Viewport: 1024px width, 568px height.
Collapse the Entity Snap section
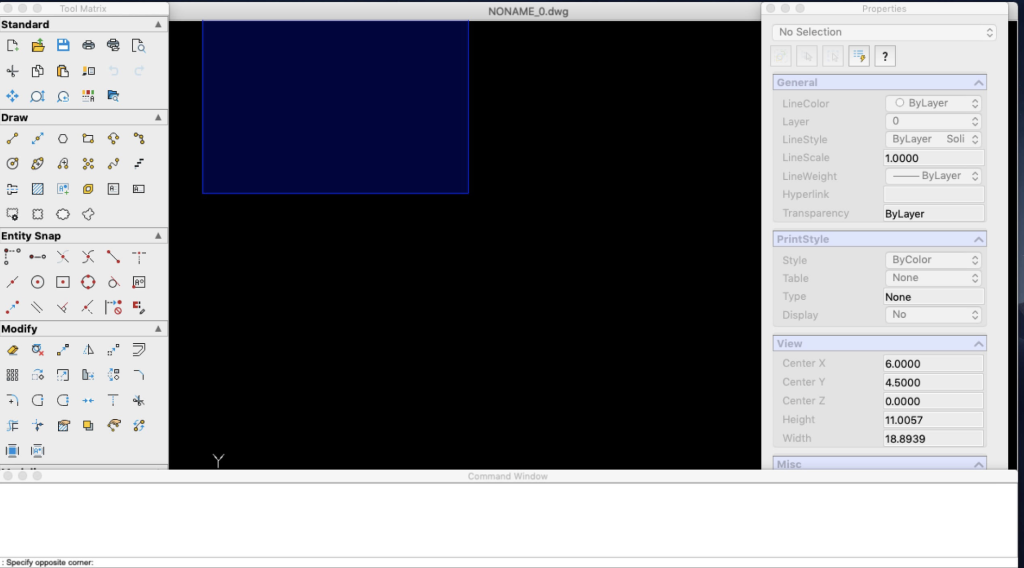click(x=158, y=236)
